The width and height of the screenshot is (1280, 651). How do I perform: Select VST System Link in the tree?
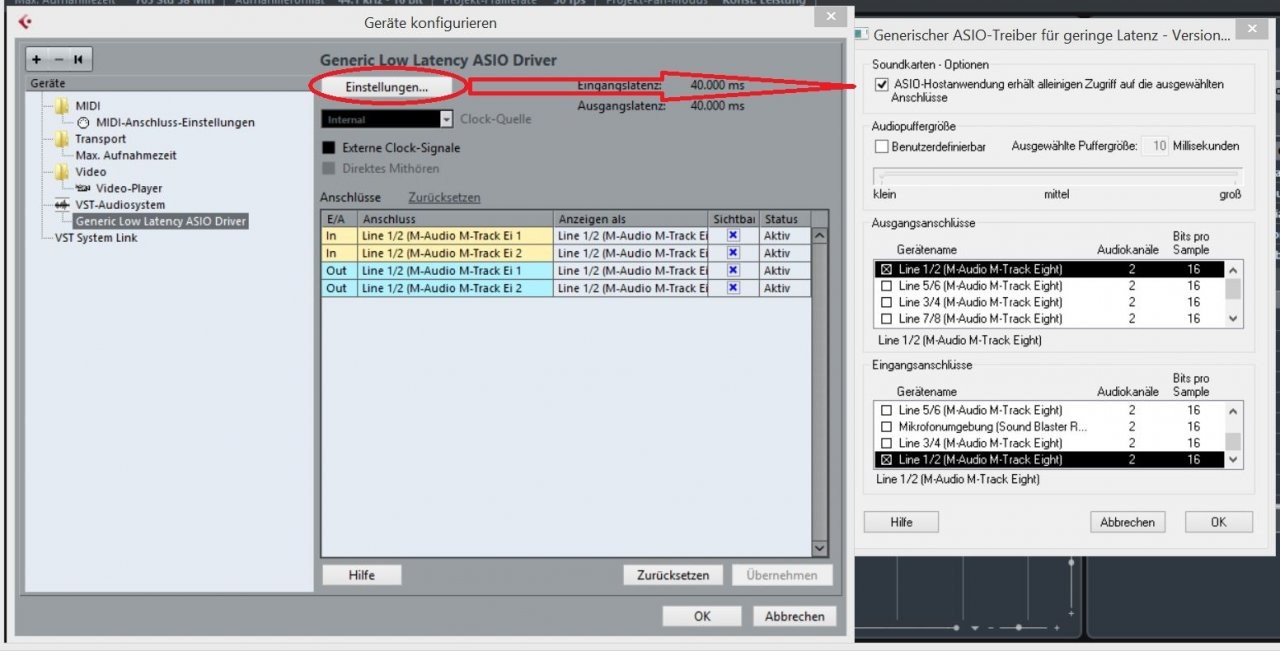[96, 238]
